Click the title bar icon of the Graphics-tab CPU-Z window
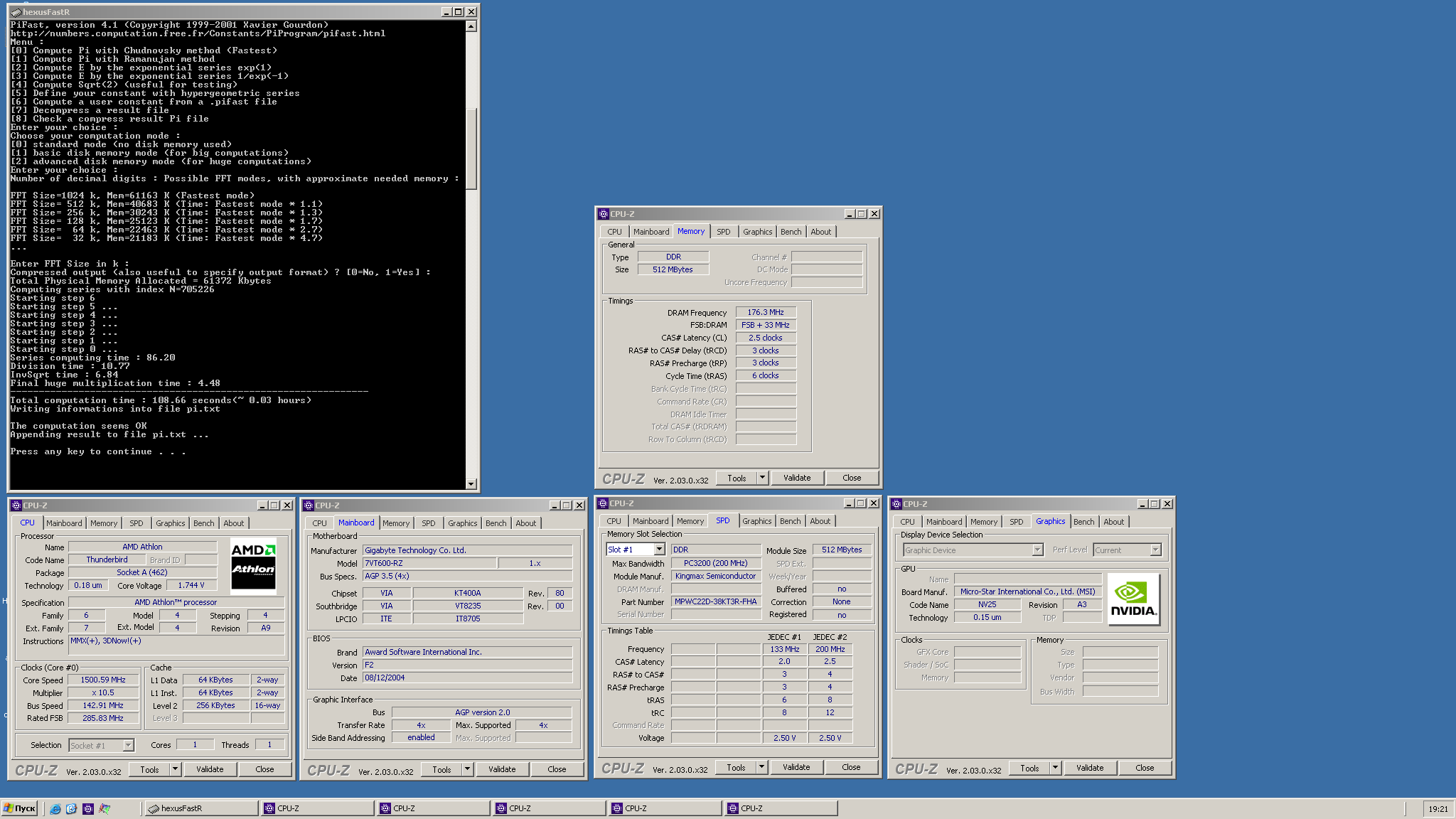This screenshot has height=819, width=1456. point(896,504)
